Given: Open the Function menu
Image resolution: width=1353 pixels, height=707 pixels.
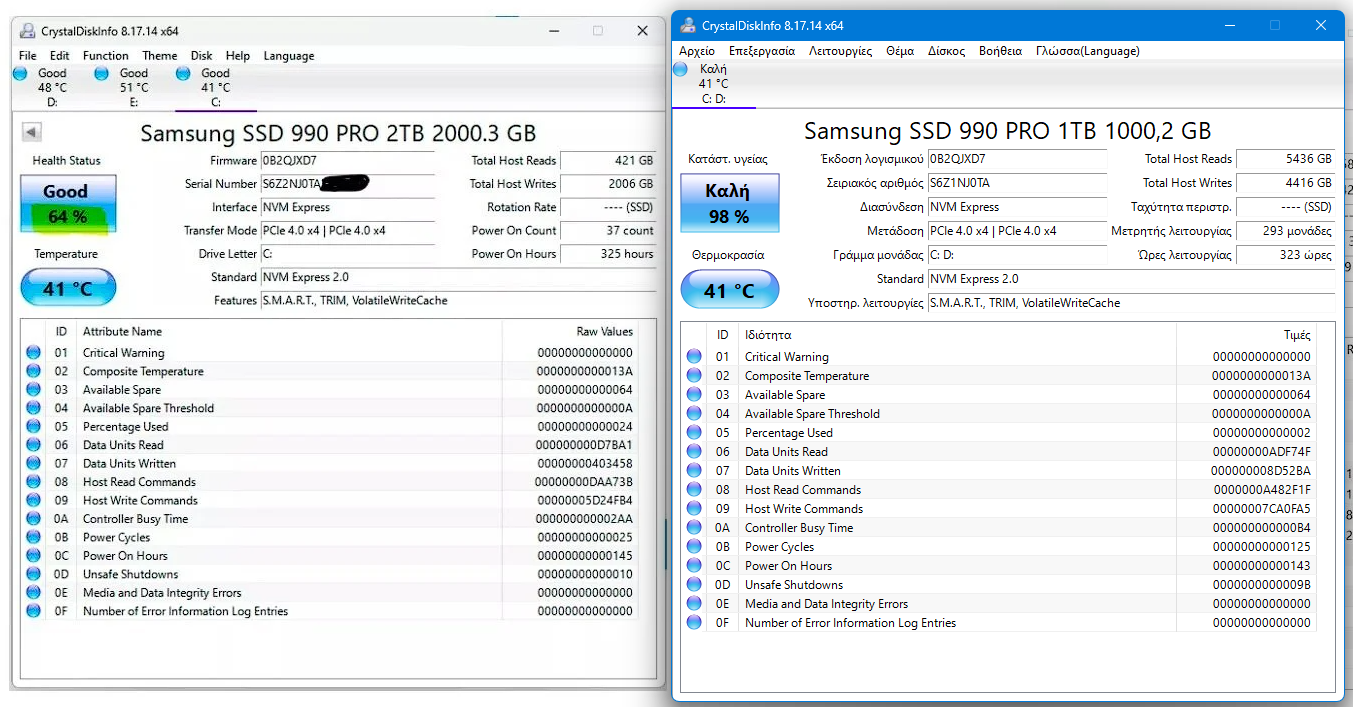Looking at the screenshot, I should (106, 56).
